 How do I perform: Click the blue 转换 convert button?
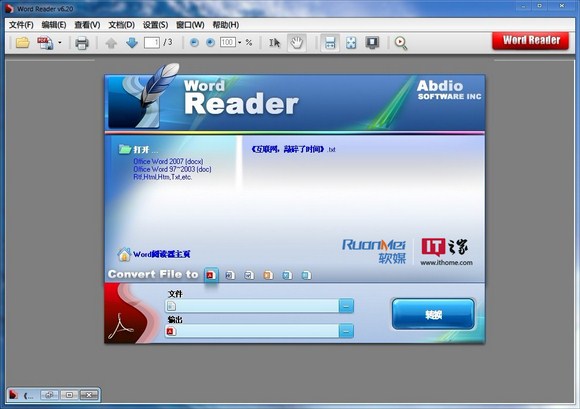pos(433,314)
